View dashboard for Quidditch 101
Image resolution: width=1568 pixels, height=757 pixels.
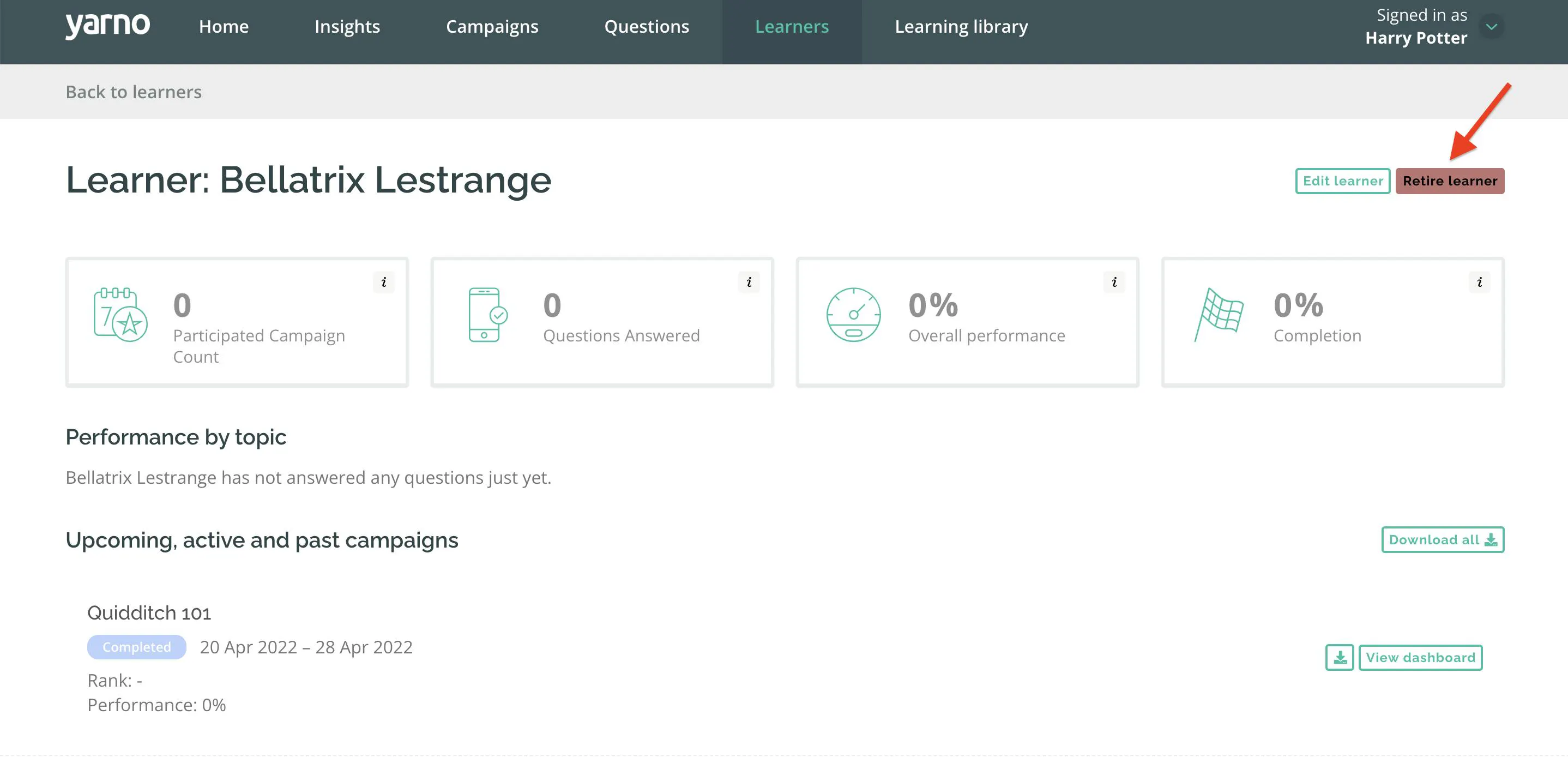tap(1420, 658)
